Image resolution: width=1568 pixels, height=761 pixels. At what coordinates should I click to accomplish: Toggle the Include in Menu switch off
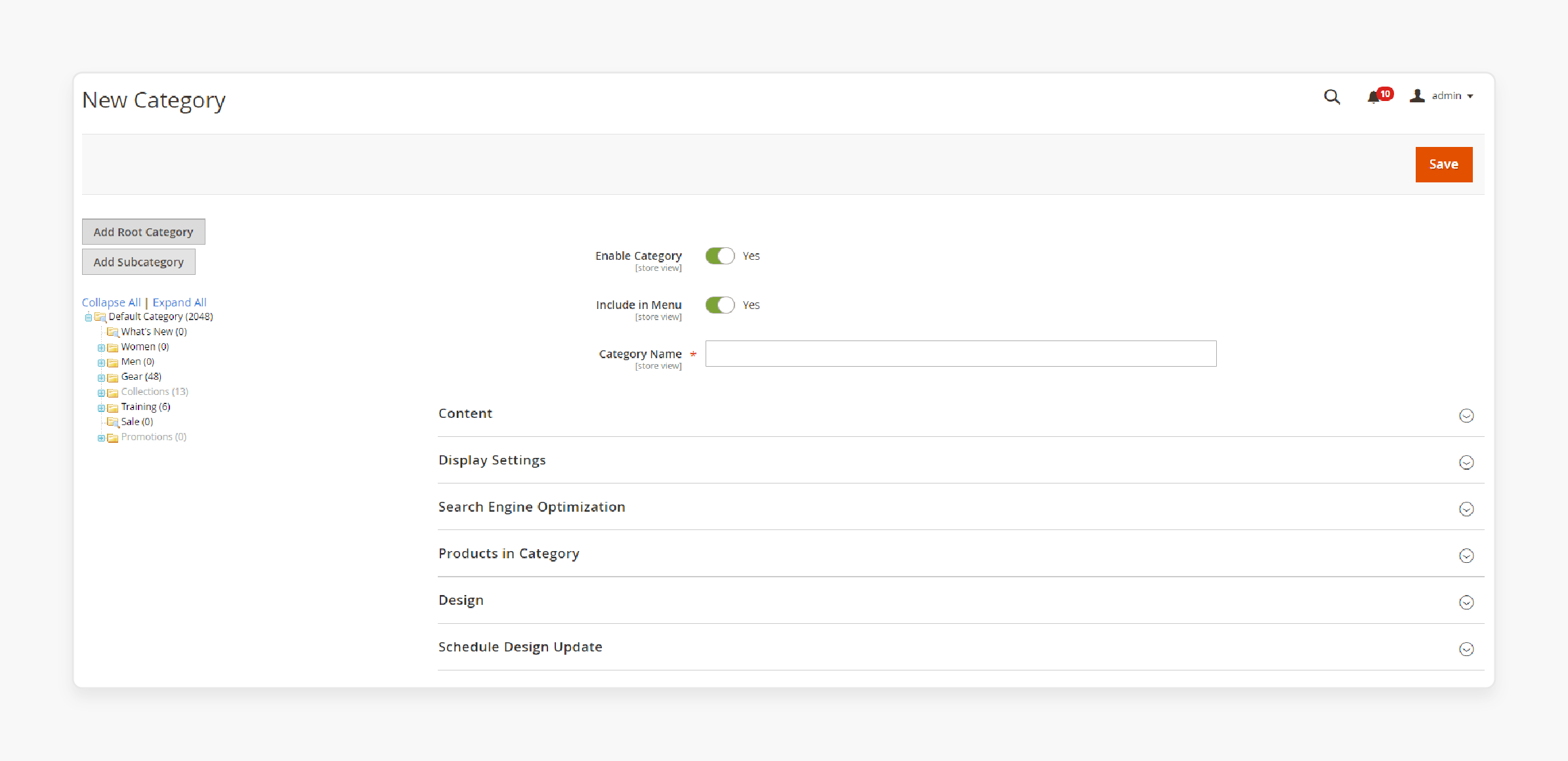click(720, 305)
